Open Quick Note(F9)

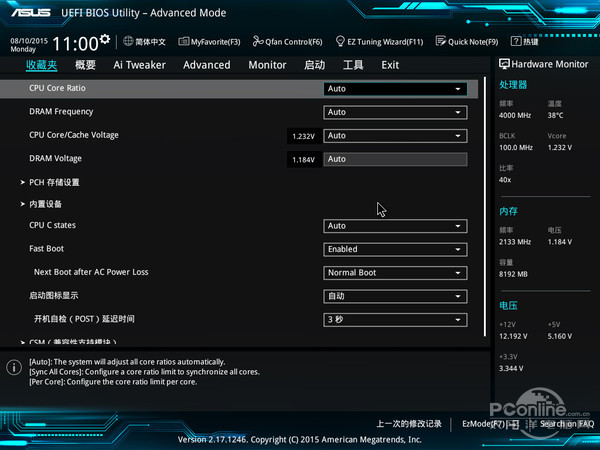click(x=467, y=41)
